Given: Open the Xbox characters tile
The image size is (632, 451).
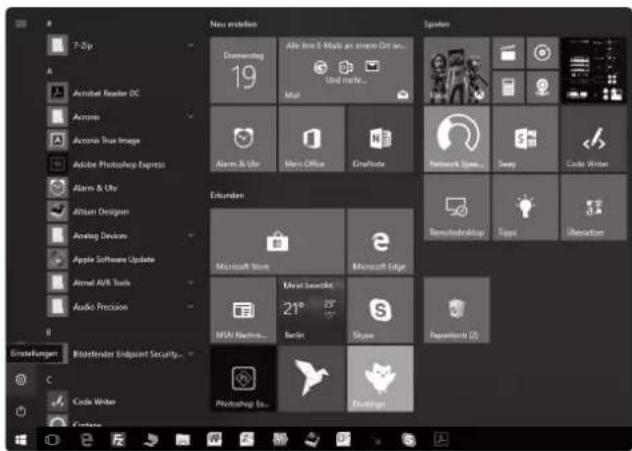Looking at the screenshot, I should [x=457, y=70].
